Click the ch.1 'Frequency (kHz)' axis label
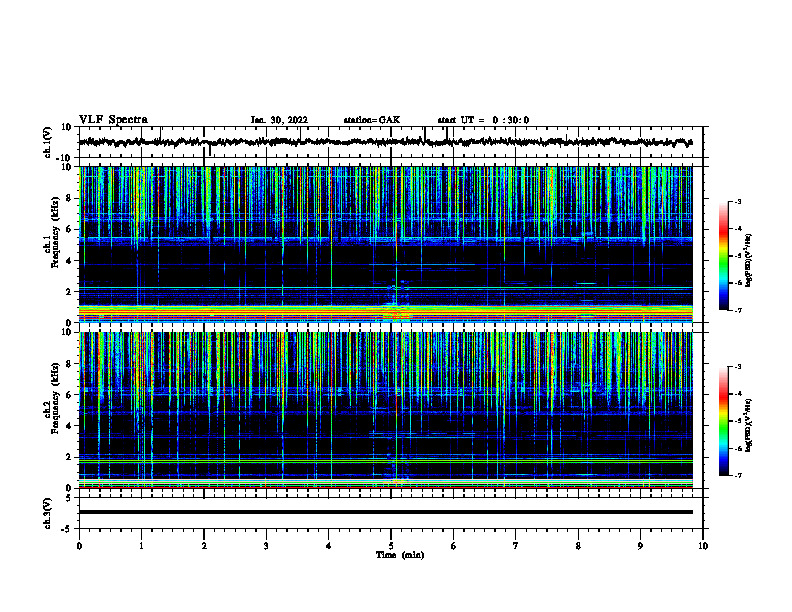The height and width of the screenshot is (612, 792). (x=56, y=232)
